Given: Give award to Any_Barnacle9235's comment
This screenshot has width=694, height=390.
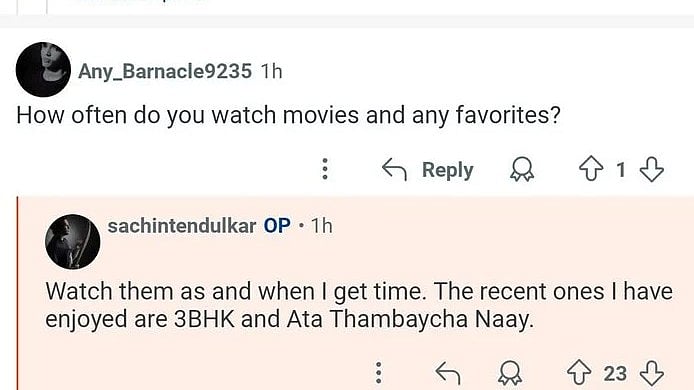Looking at the screenshot, I should pos(522,170).
